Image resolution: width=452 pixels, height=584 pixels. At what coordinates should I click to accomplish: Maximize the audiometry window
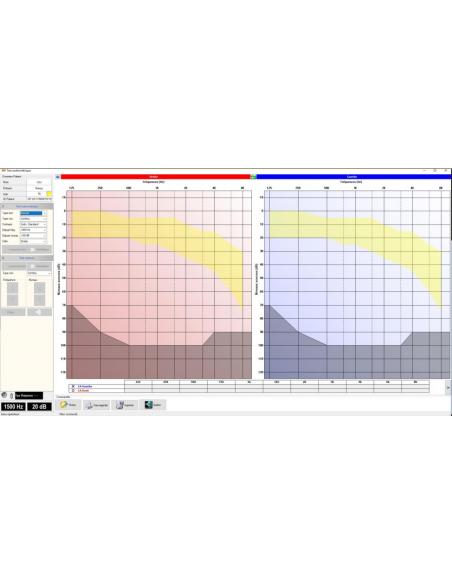click(435, 171)
